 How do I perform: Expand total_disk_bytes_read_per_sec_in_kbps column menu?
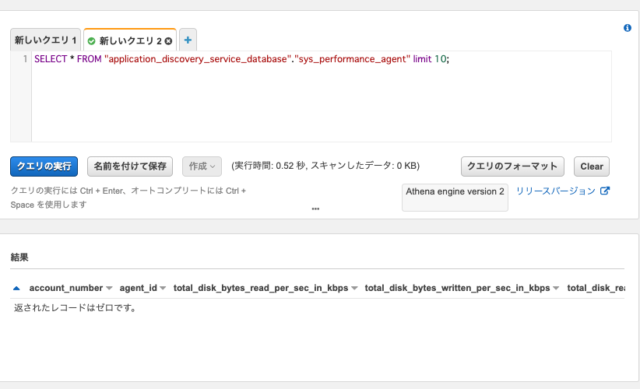click(x=354, y=288)
